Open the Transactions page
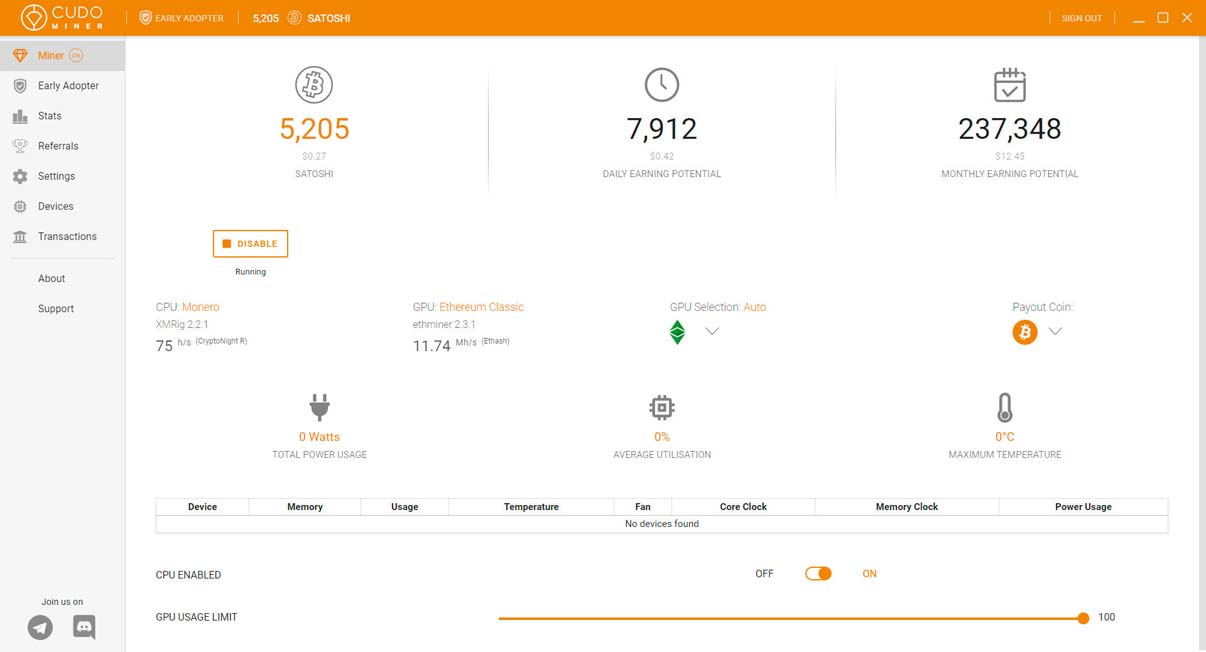This screenshot has width=1206, height=652. click(x=63, y=236)
